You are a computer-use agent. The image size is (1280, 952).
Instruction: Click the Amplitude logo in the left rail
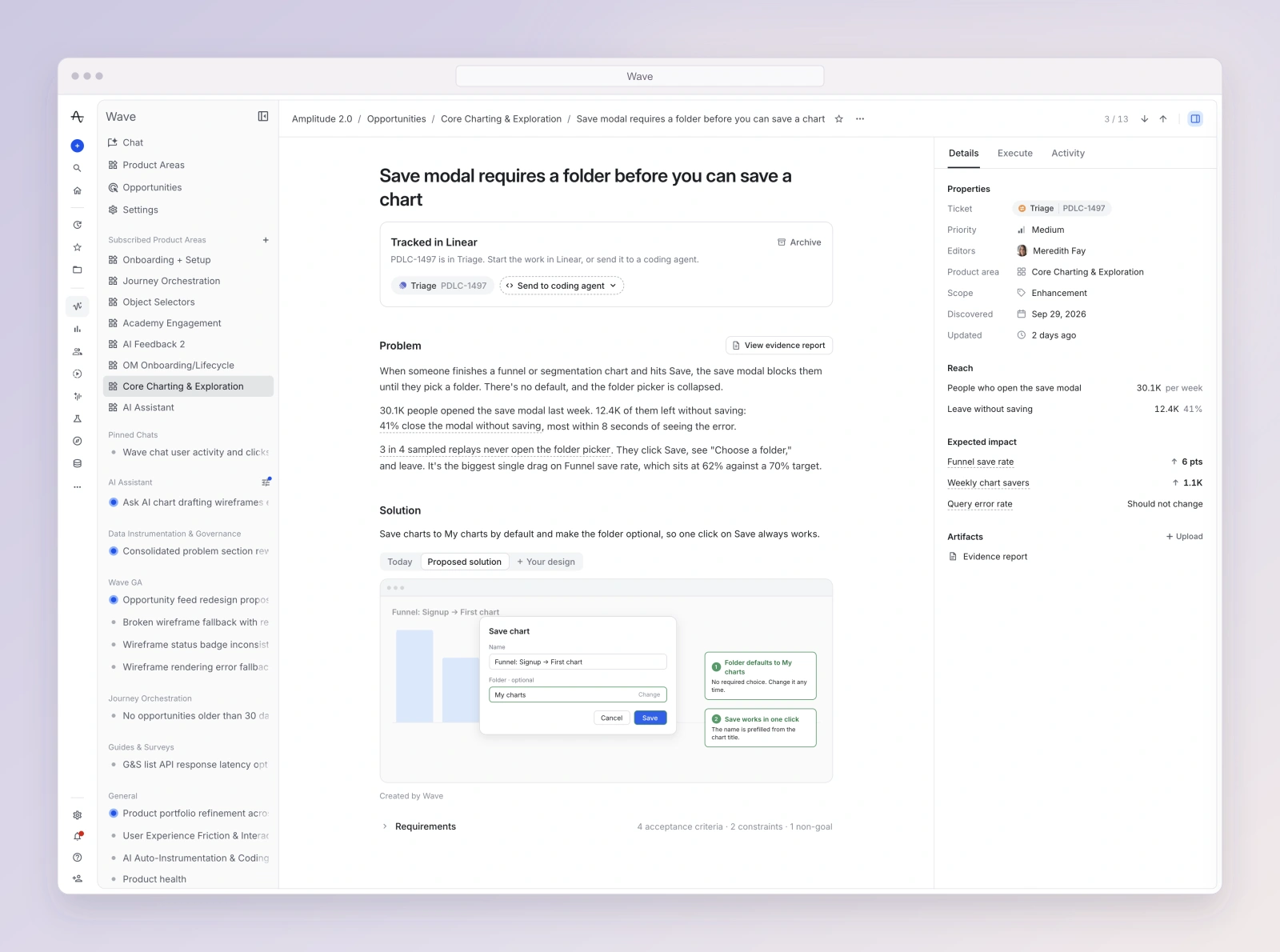(77, 117)
